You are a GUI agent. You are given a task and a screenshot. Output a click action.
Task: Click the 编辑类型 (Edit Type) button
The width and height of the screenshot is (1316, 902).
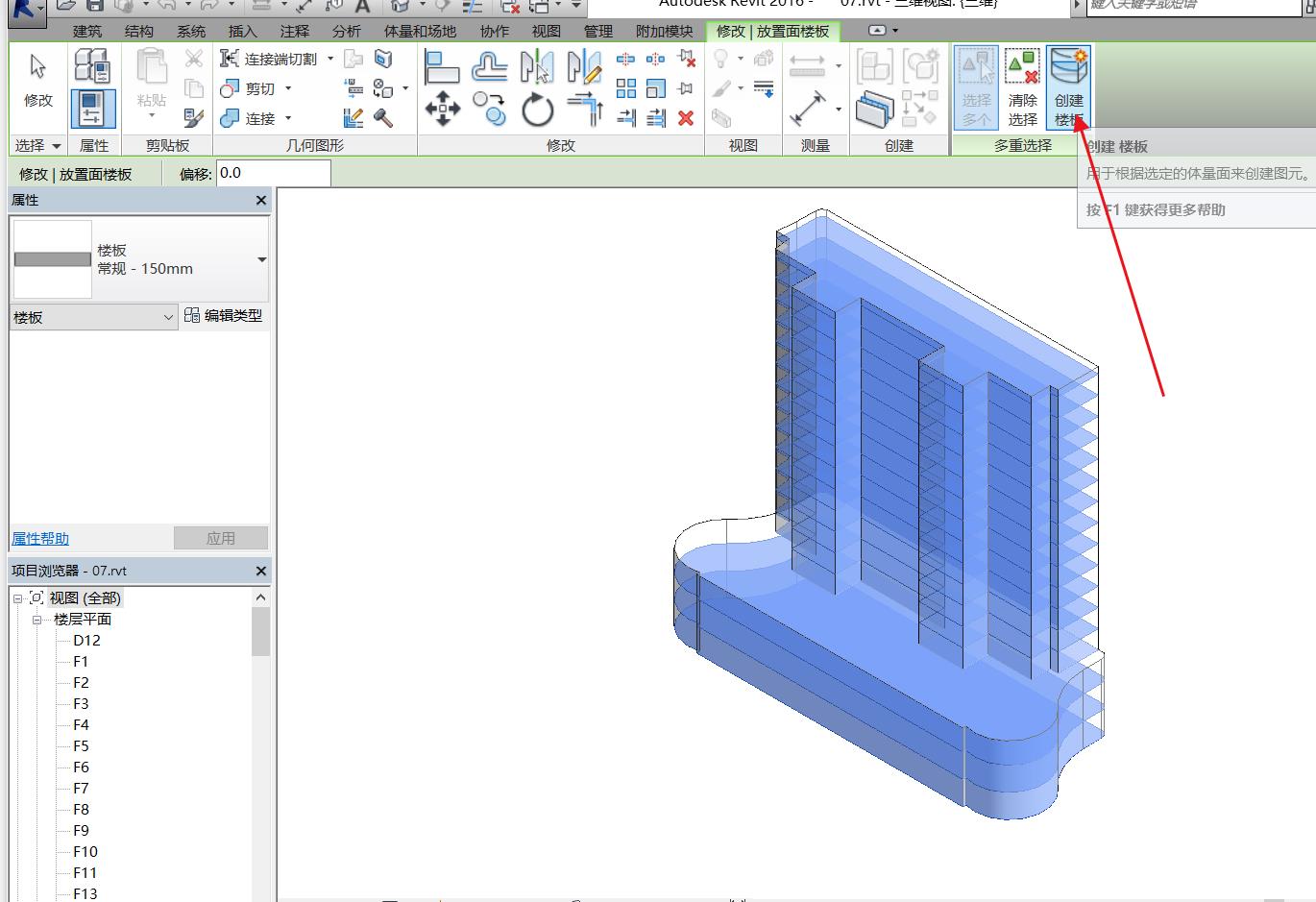223,315
